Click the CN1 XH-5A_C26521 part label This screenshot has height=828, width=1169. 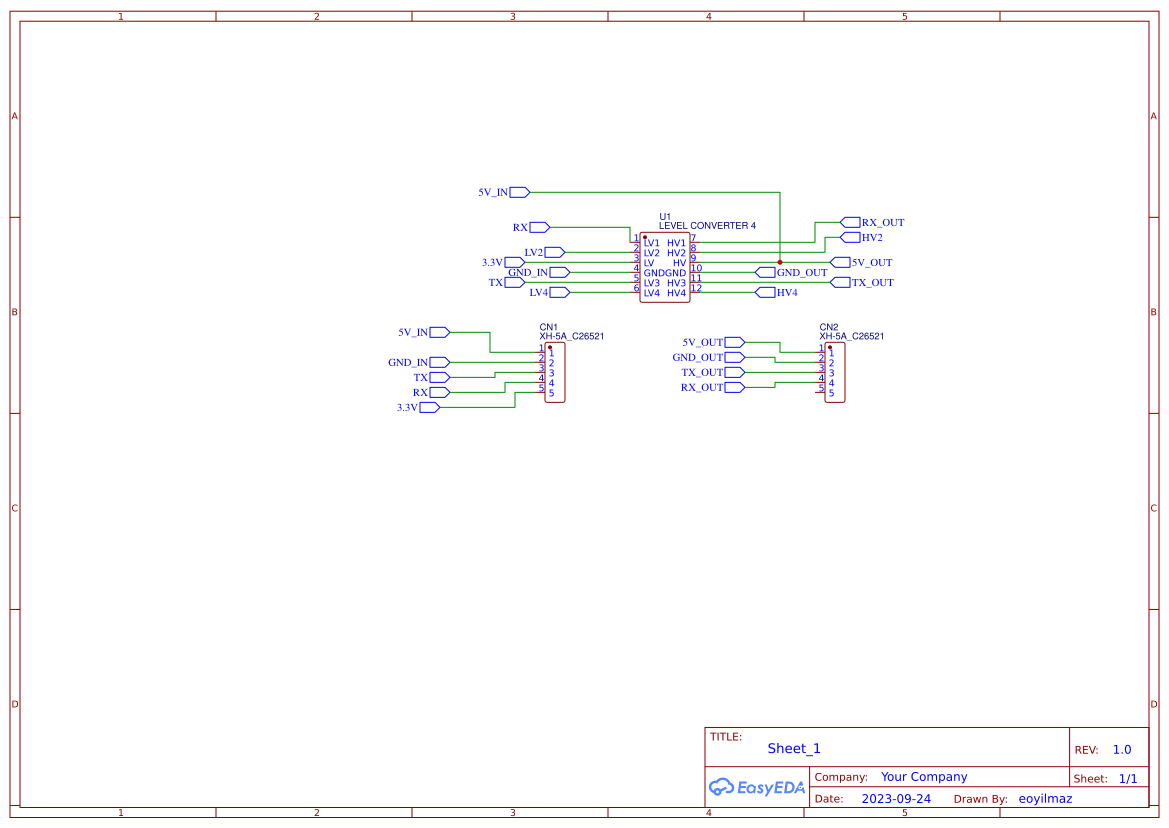click(x=572, y=336)
